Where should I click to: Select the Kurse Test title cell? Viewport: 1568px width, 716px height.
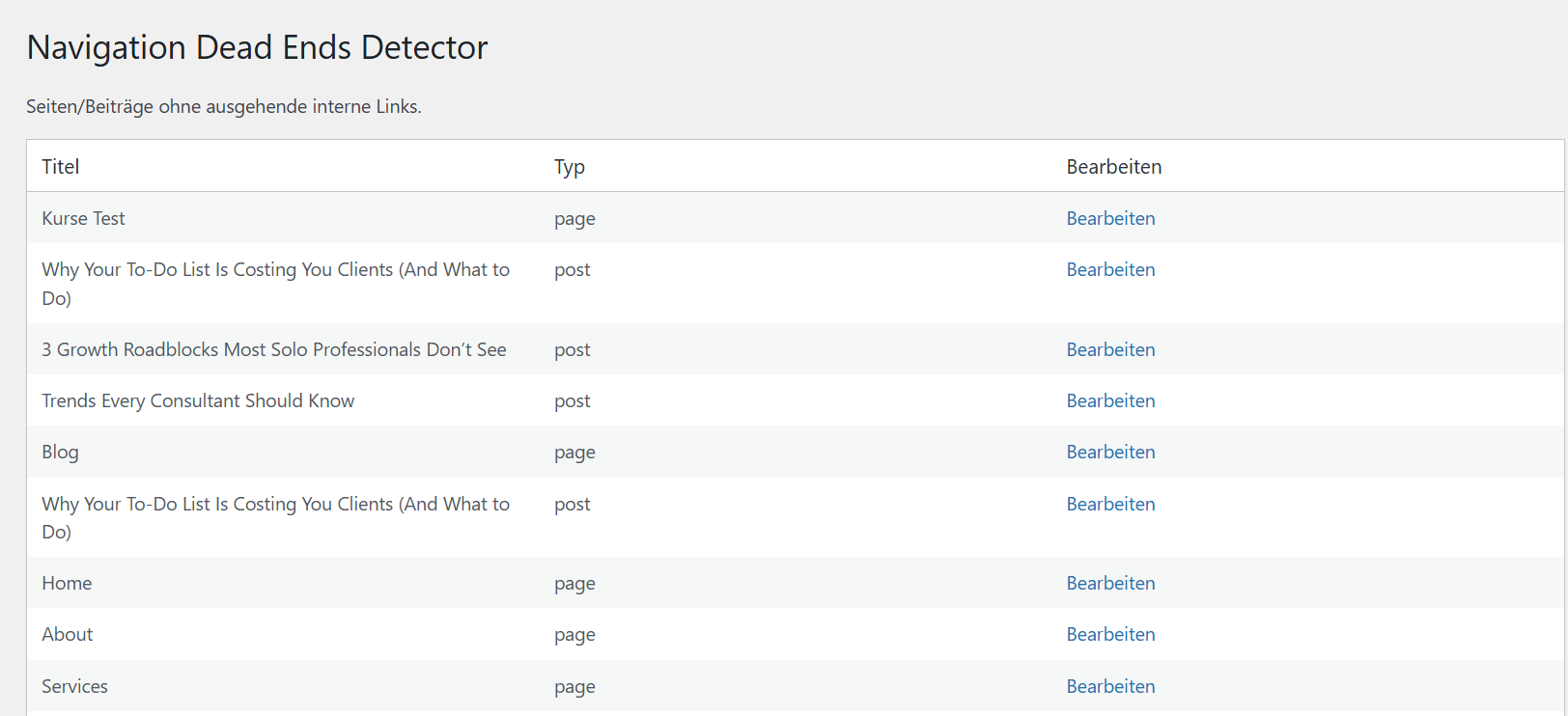pos(83,218)
